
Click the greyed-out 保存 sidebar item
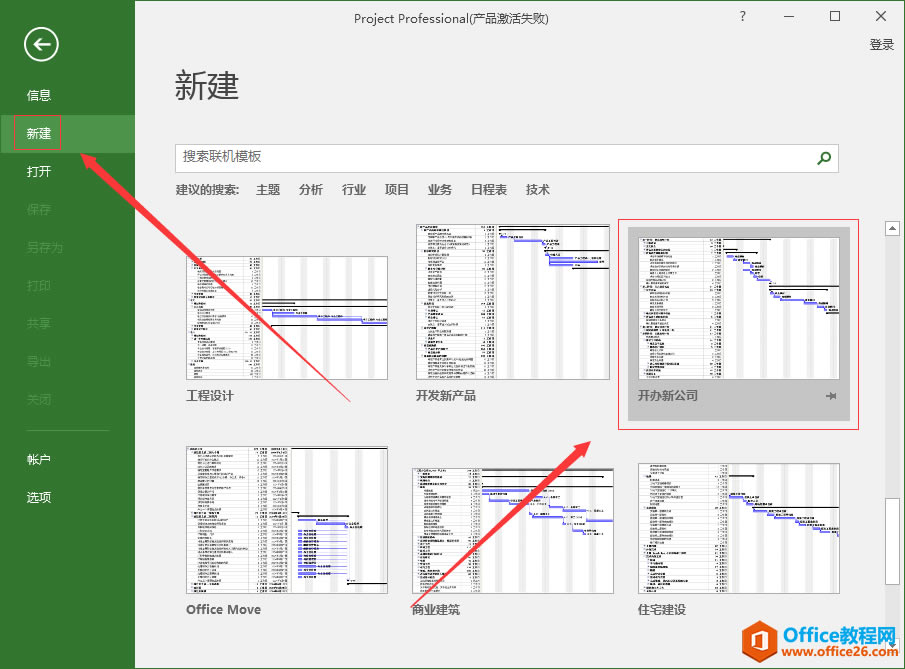[39, 210]
